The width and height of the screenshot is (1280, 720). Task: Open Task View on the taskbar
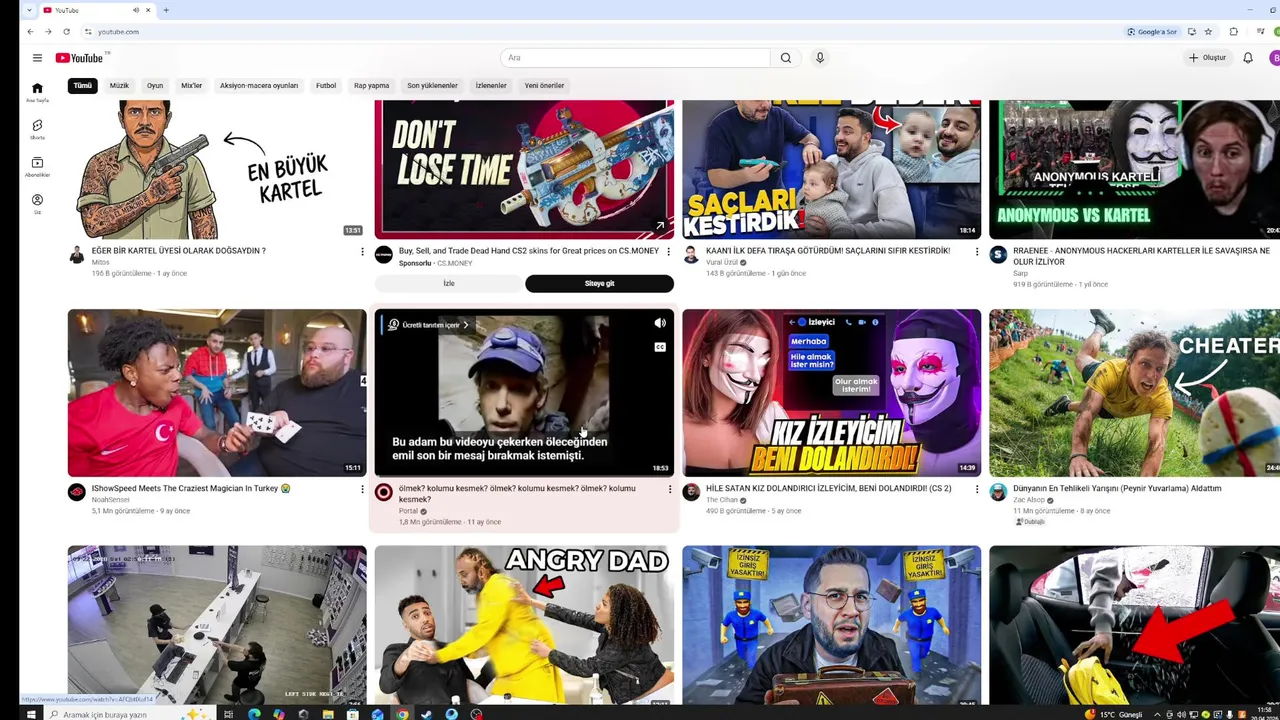229,714
